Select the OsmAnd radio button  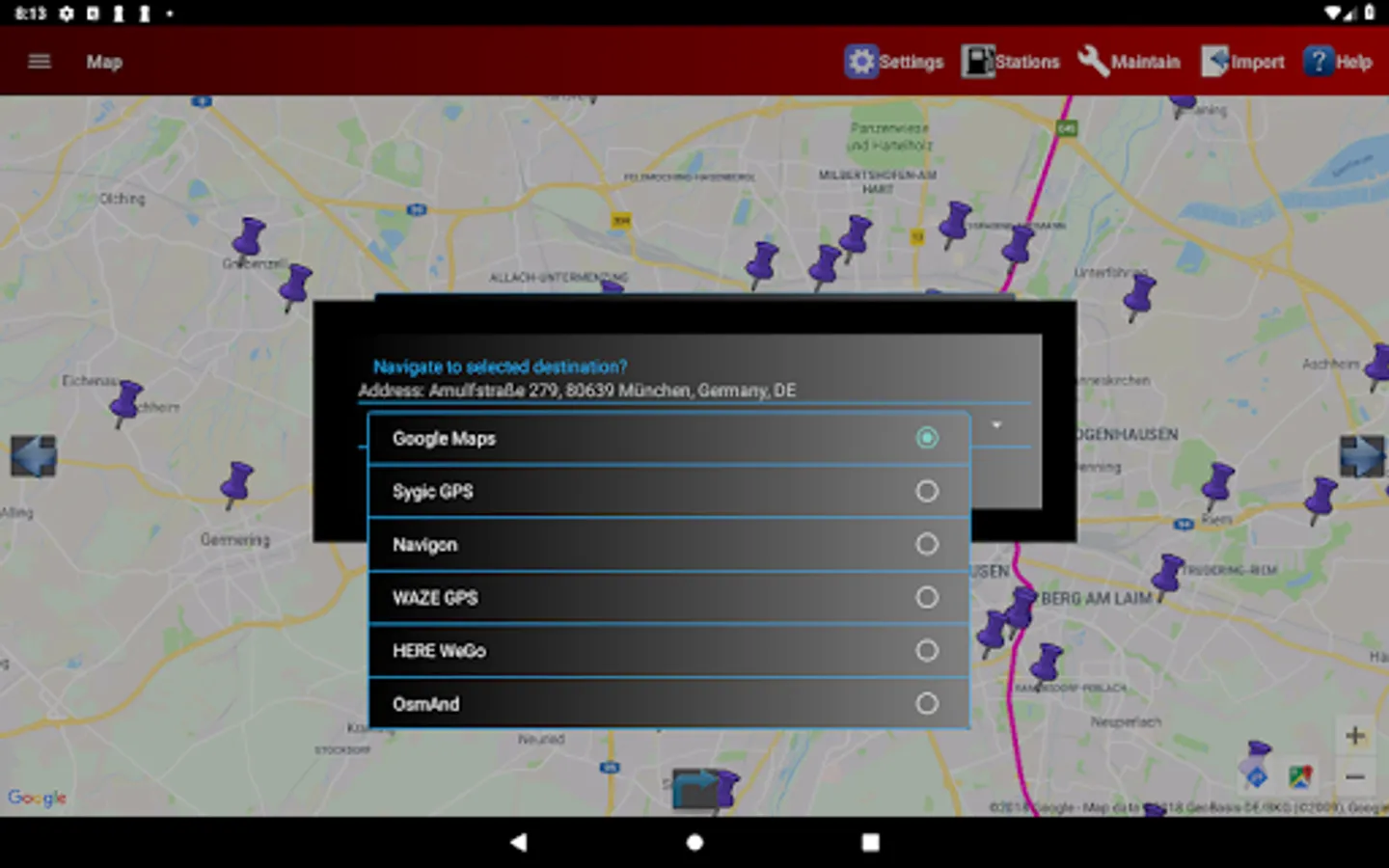point(927,703)
